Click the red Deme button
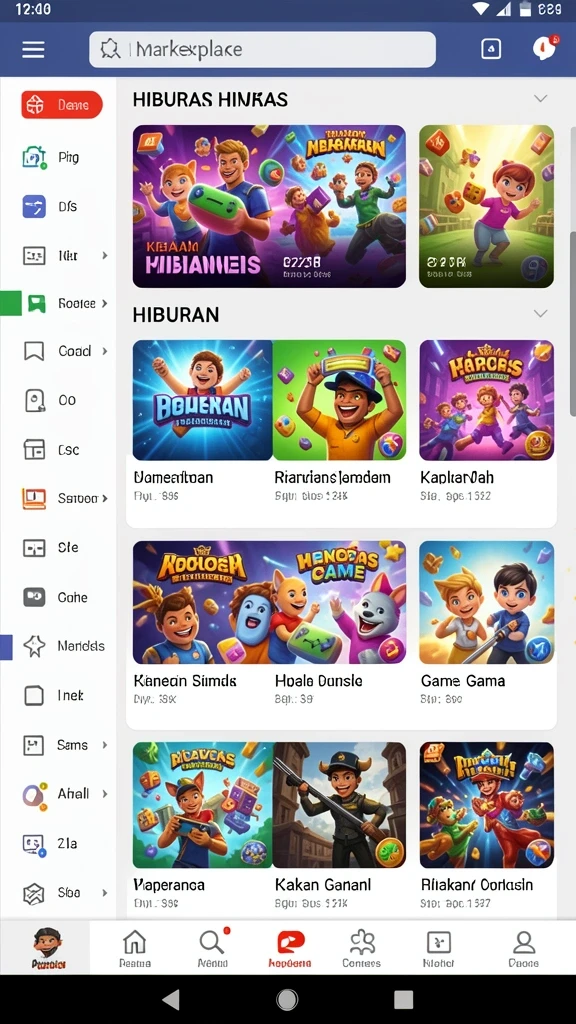 click(62, 104)
